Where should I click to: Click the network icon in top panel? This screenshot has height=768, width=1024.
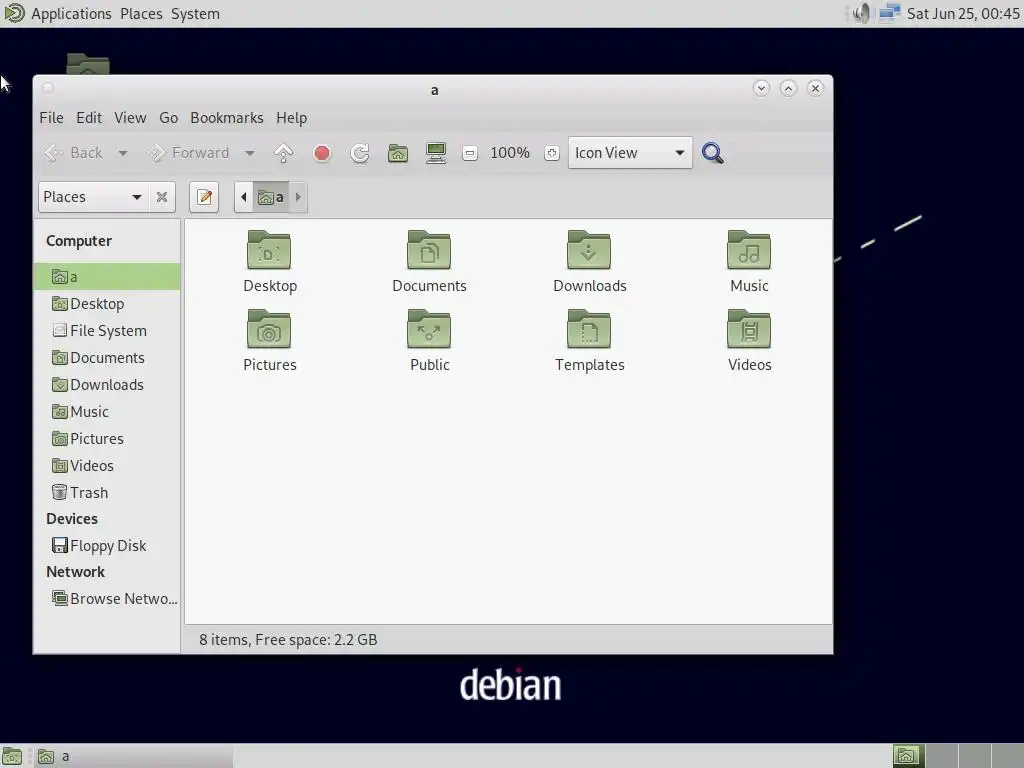889,13
